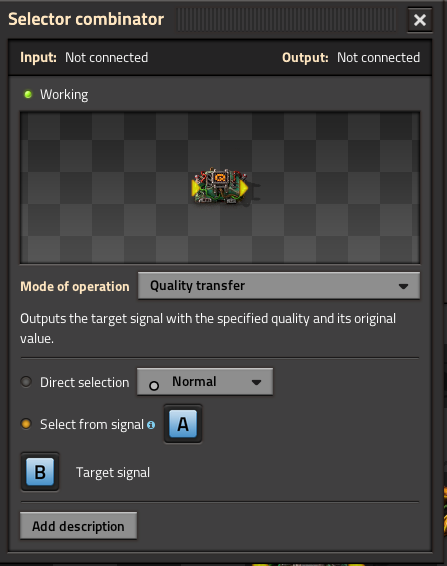447x566 pixels.
Task: Open the Normal quality dropdown
Action: pyautogui.click(x=205, y=382)
